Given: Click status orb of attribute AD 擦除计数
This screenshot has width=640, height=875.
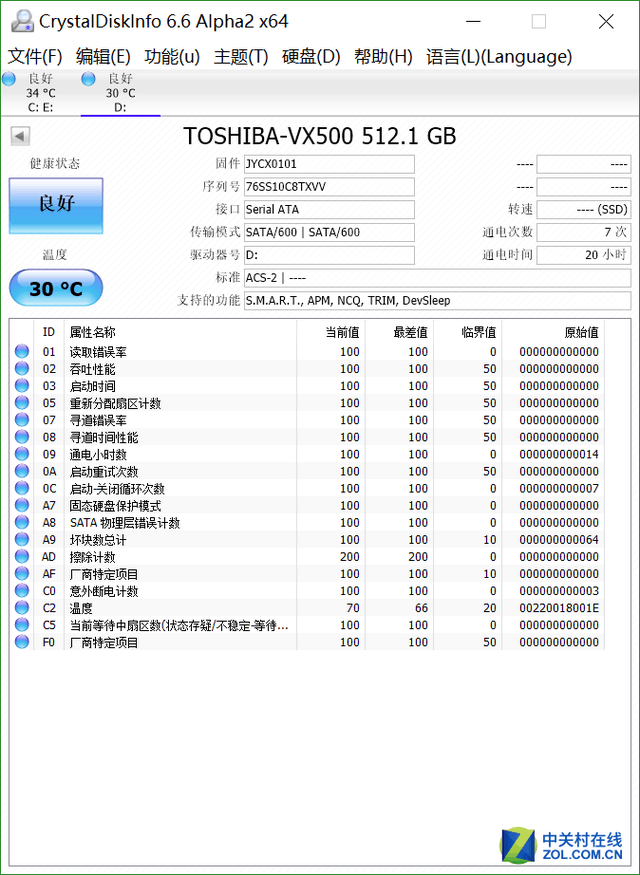Looking at the screenshot, I should 22,556.
